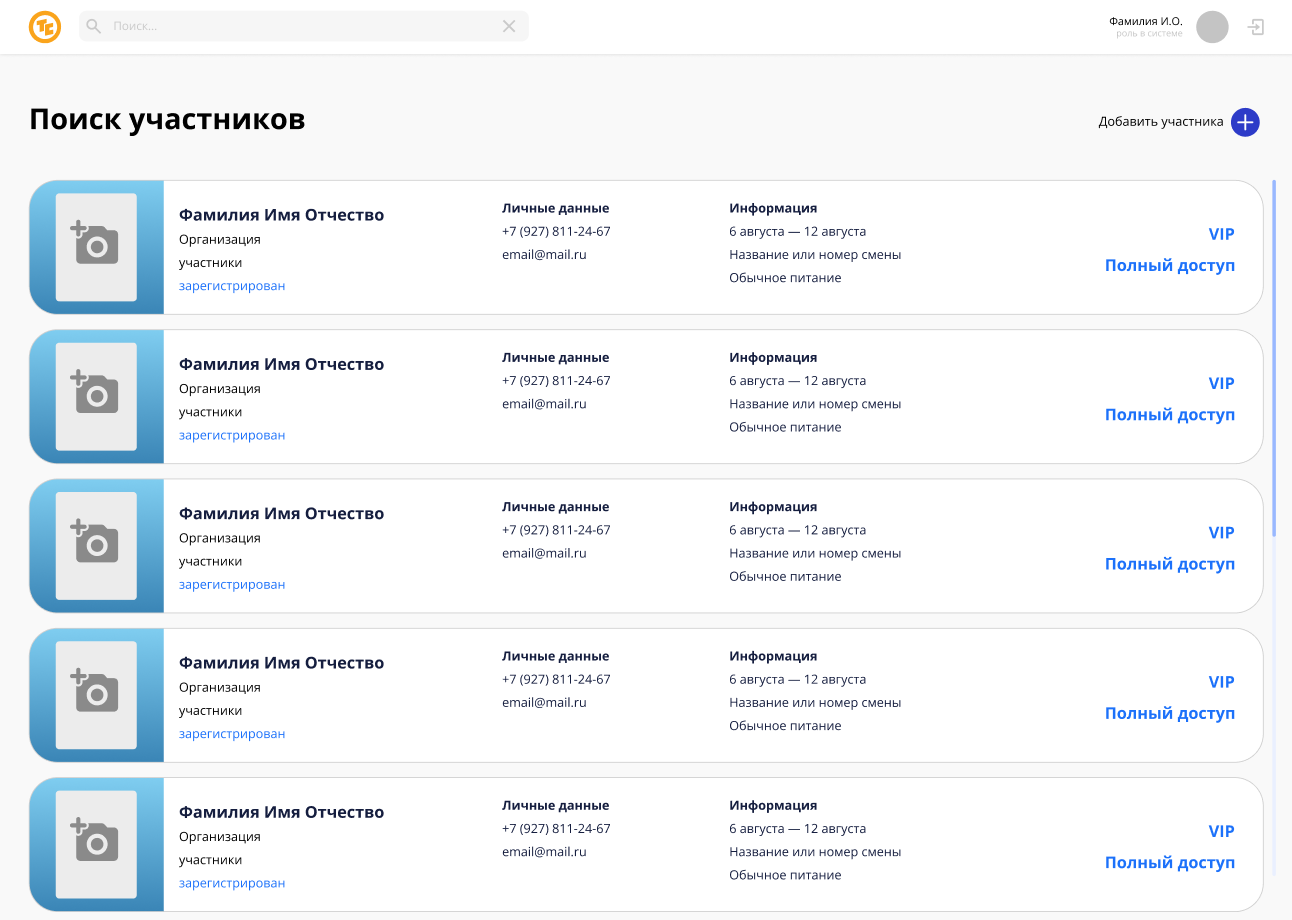The height and width of the screenshot is (920, 1292).
Task: Open the user avatar circle
Action: [x=1212, y=27]
